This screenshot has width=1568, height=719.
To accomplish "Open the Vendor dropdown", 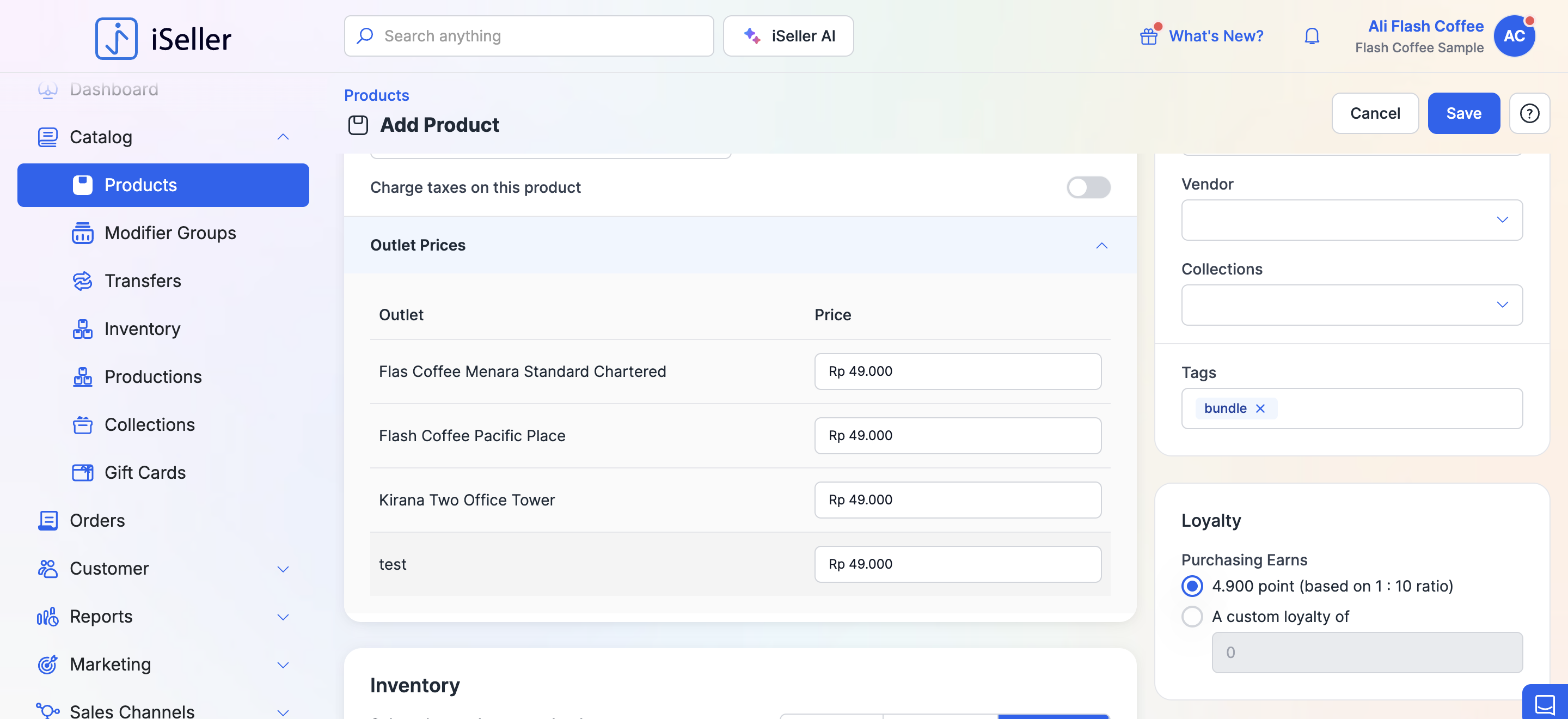I will tap(1351, 220).
